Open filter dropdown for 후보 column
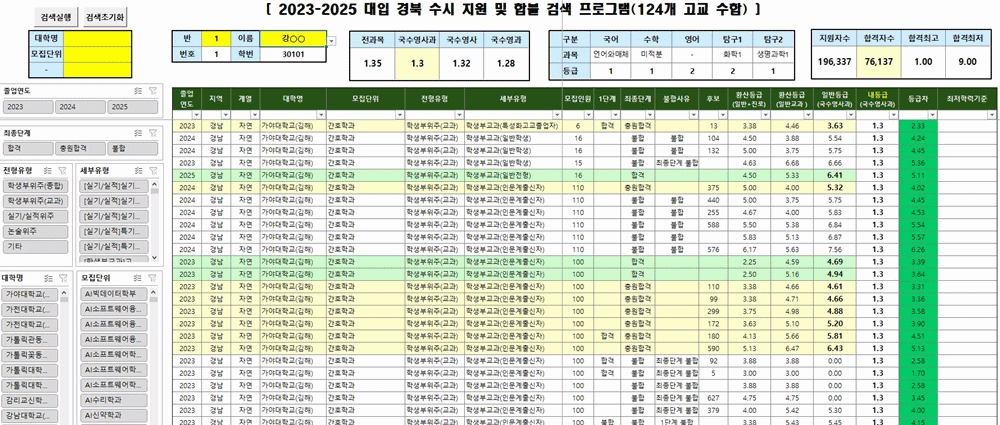This screenshot has height=425, width=1000. (722, 115)
